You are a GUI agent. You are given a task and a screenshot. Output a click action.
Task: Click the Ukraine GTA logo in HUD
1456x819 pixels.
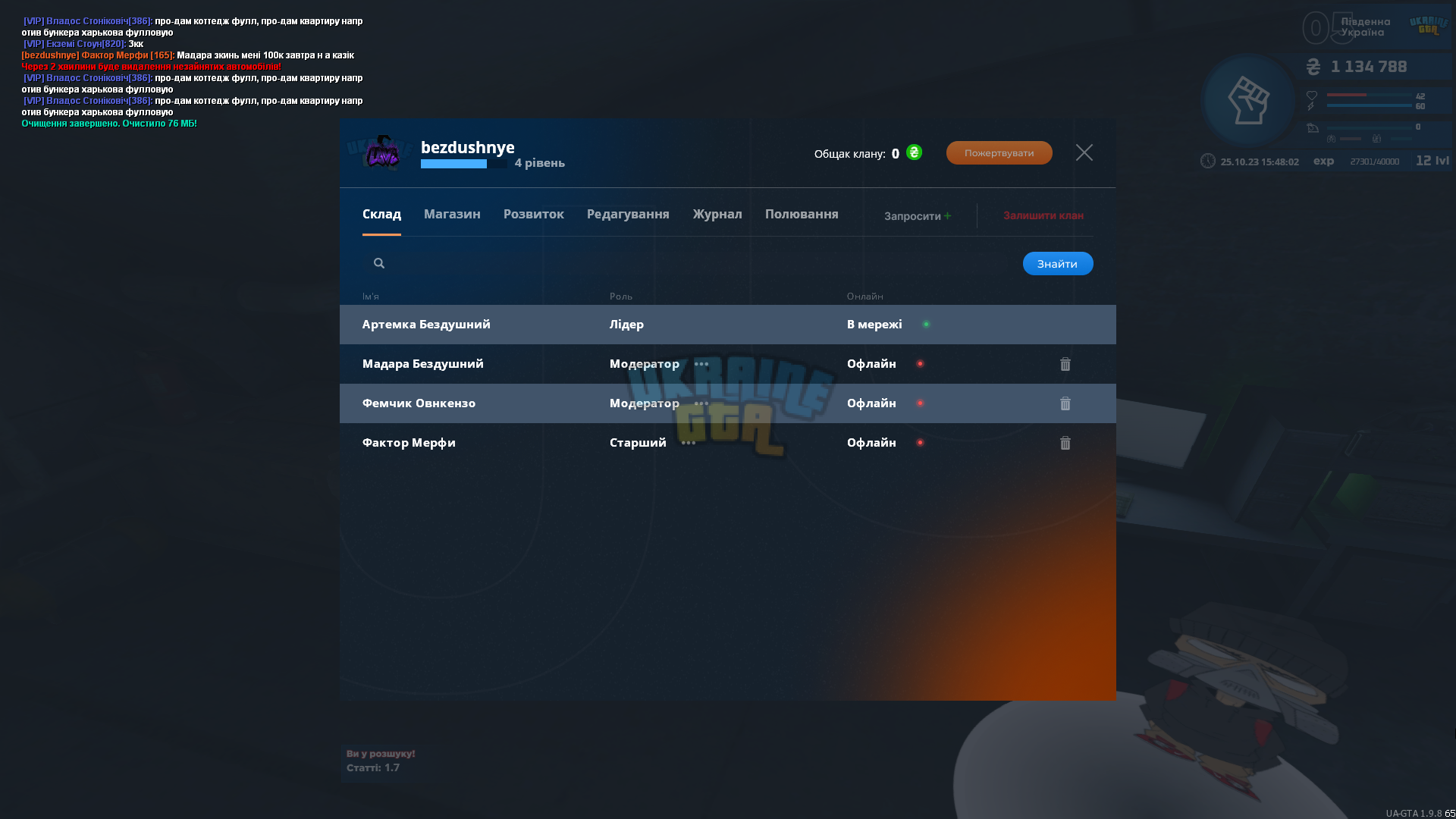pyautogui.click(x=1429, y=26)
